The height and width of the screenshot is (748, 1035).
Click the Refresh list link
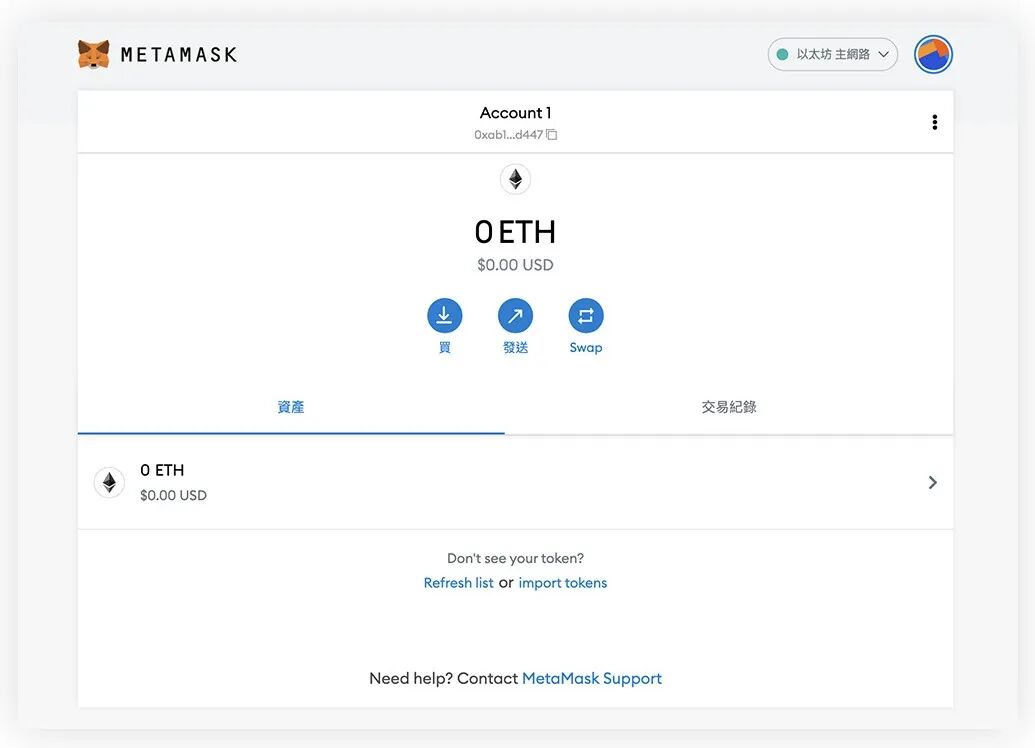(458, 583)
